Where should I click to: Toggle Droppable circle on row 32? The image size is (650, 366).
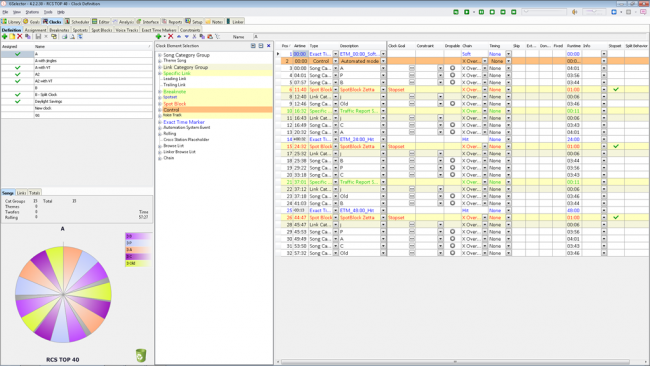tap(452, 253)
